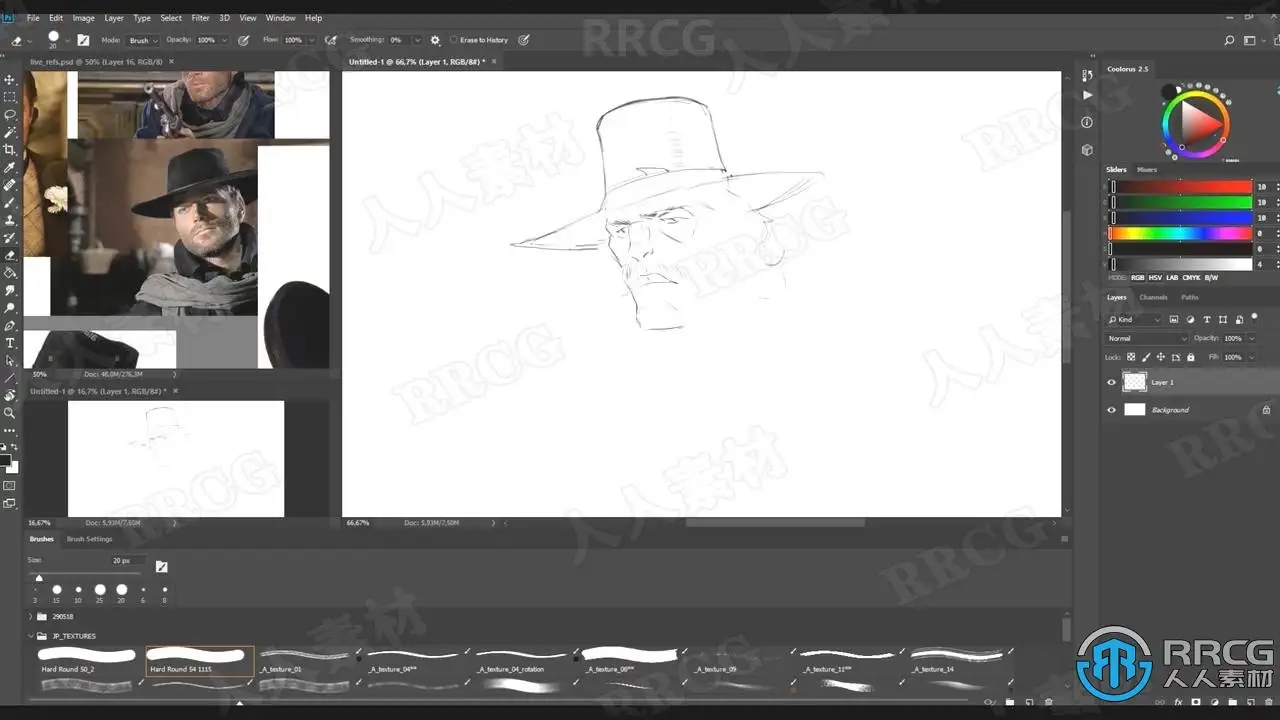Open brush settings panel icon in options bar
This screenshot has height=720, width=1280.
[x=83, y=40]
